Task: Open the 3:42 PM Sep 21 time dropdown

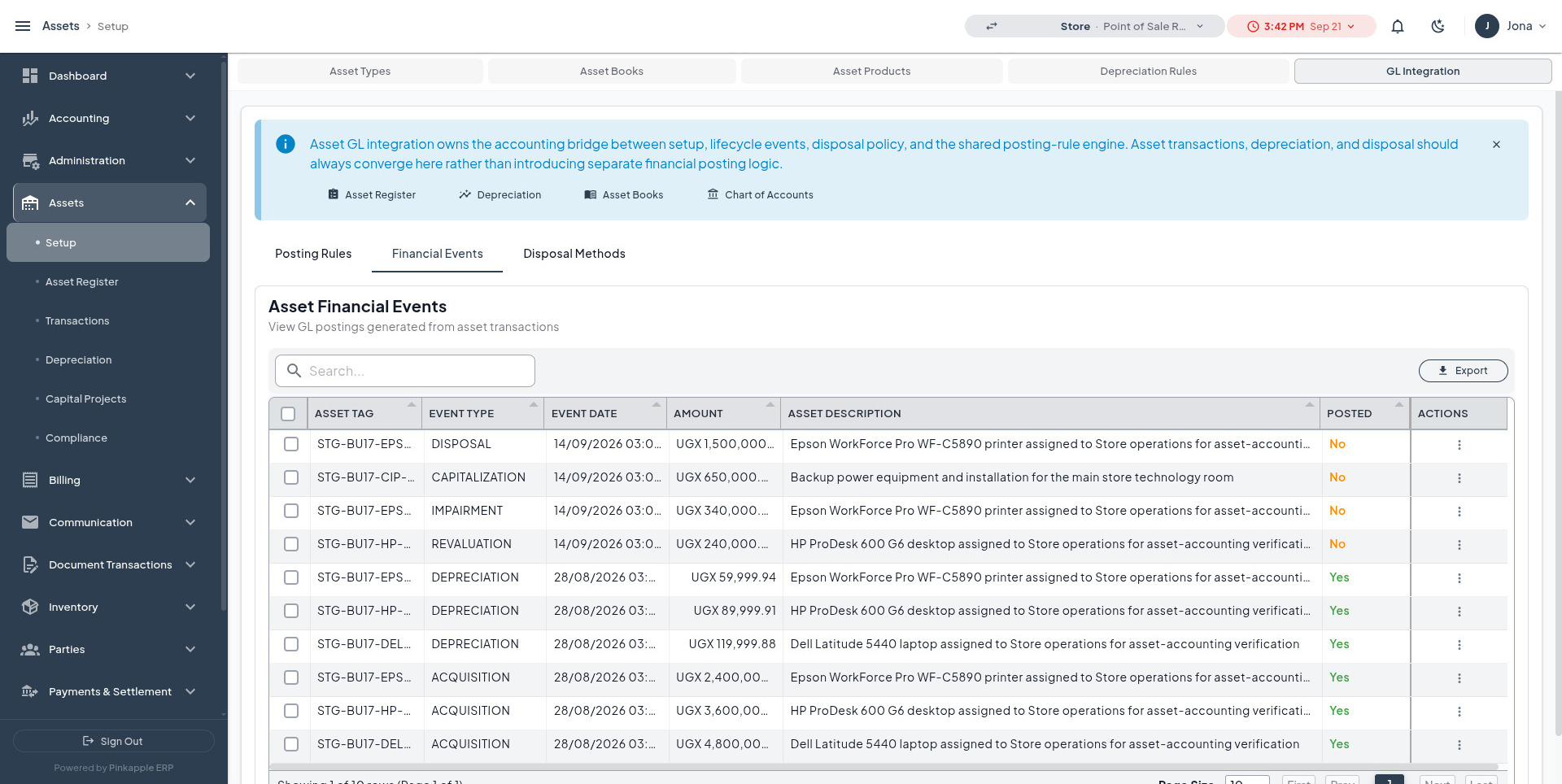Action: point(1301,26)
